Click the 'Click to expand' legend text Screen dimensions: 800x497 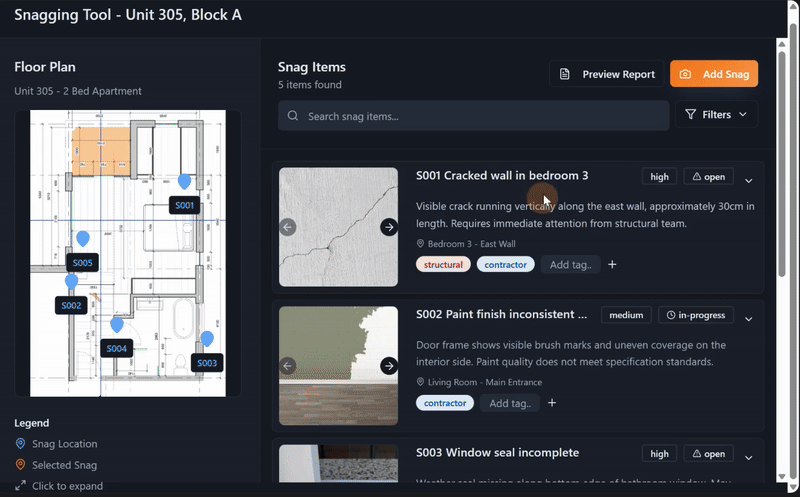pyautogui.click(x=67, y=486)
